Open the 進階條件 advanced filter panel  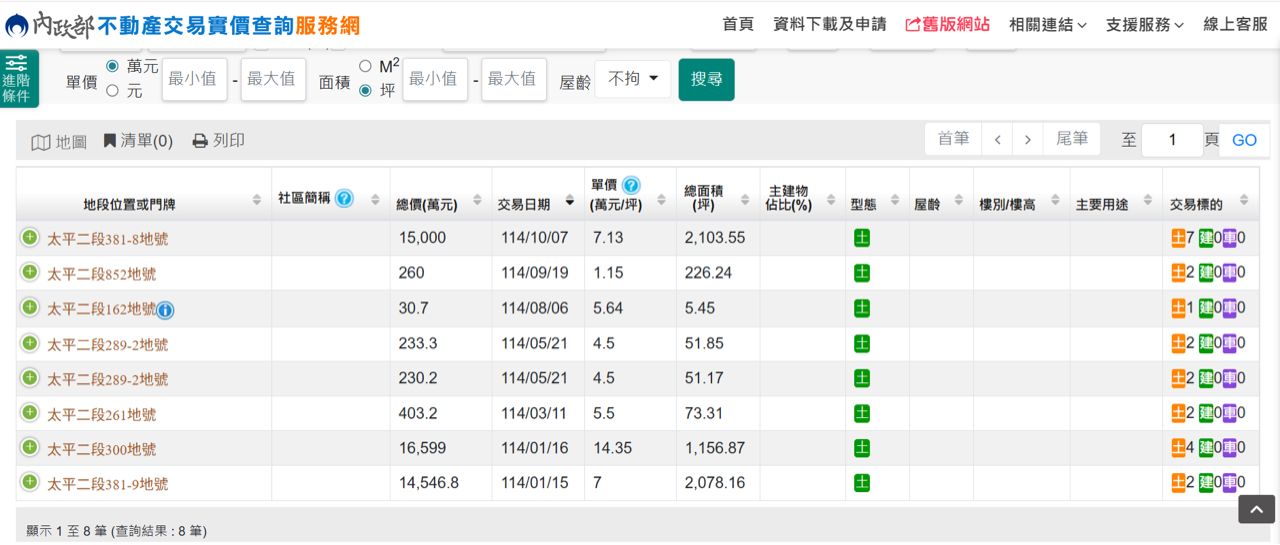[17, 79]
